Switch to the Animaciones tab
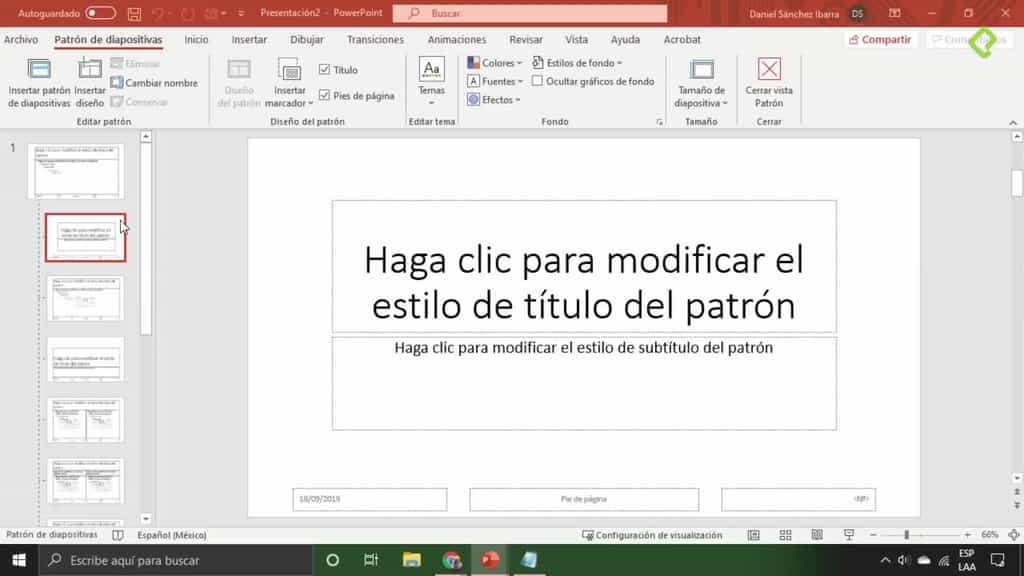This screenshot has height=576, width=1024. pos(456,39)
